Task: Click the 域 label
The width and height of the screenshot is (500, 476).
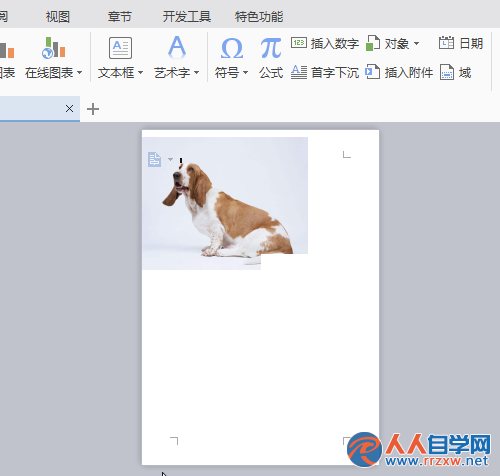Action: coord(465,73)
